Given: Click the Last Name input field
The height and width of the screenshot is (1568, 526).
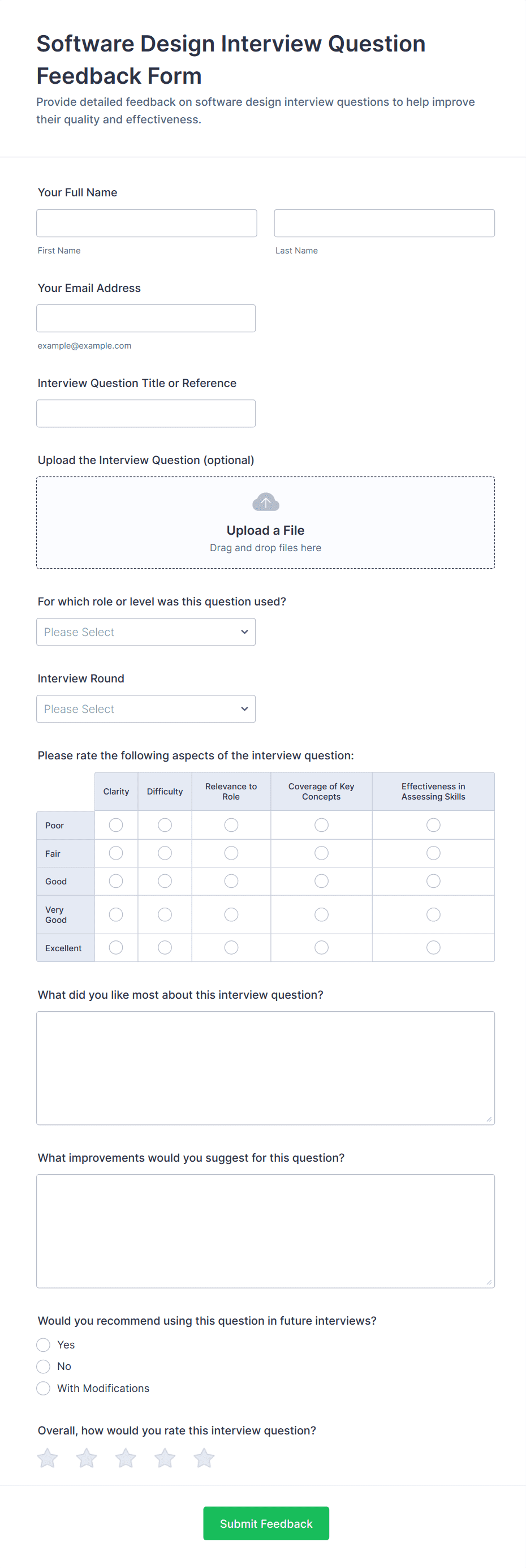Looking at the screenshot, I should point(384,224).
